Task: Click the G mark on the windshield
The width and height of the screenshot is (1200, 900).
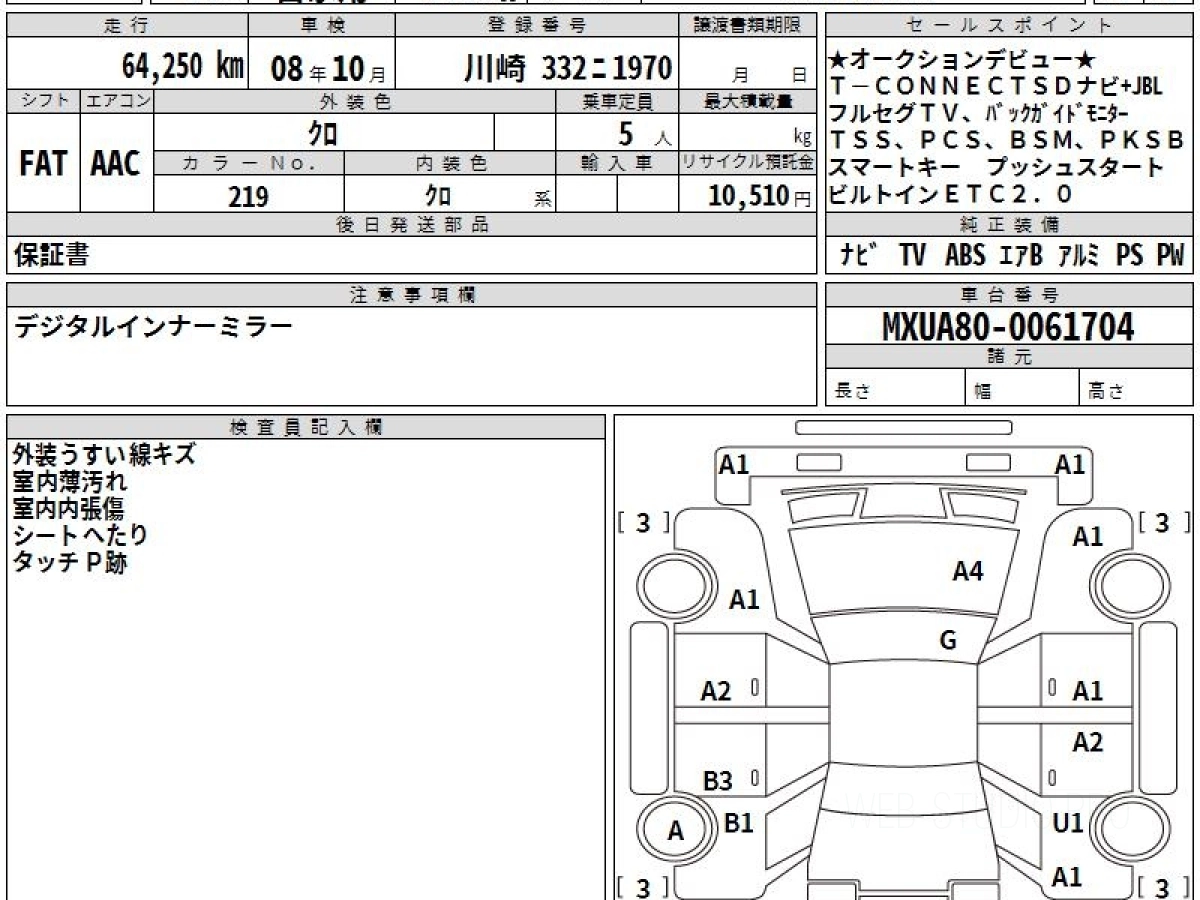Action: 948,641
